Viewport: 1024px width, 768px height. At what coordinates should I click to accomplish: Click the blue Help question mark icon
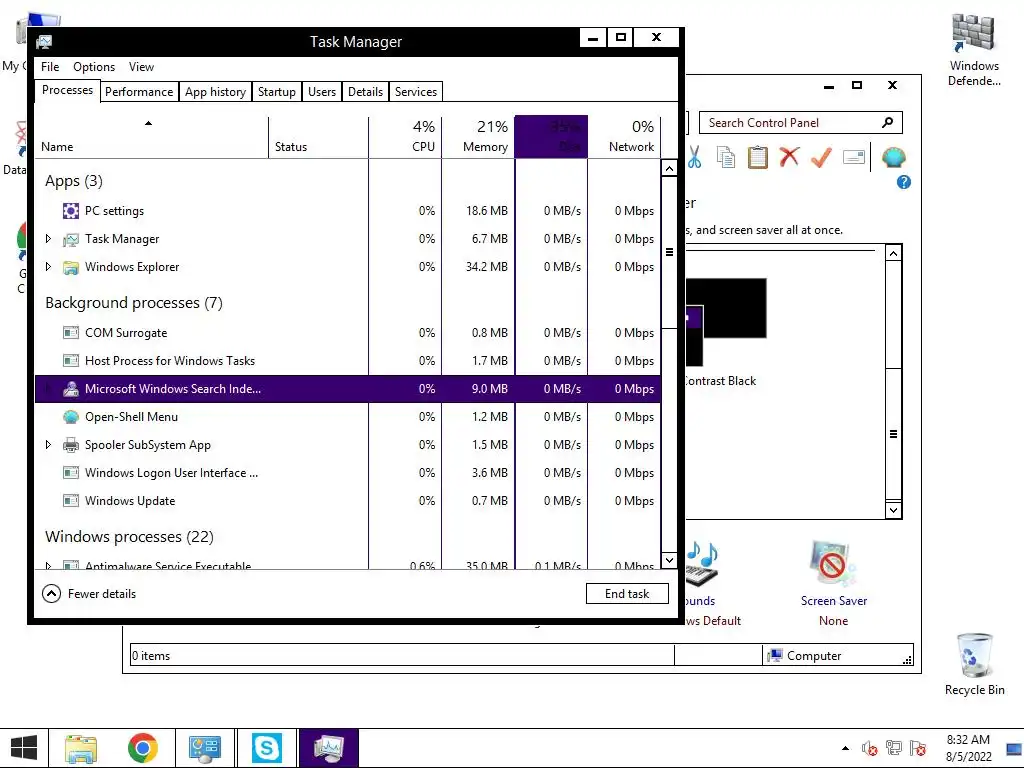point(904,182)
